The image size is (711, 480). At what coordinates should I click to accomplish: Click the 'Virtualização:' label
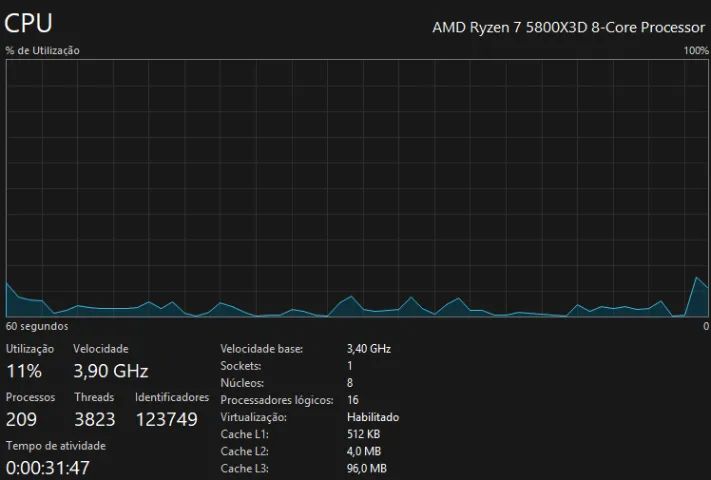[253, 417]
